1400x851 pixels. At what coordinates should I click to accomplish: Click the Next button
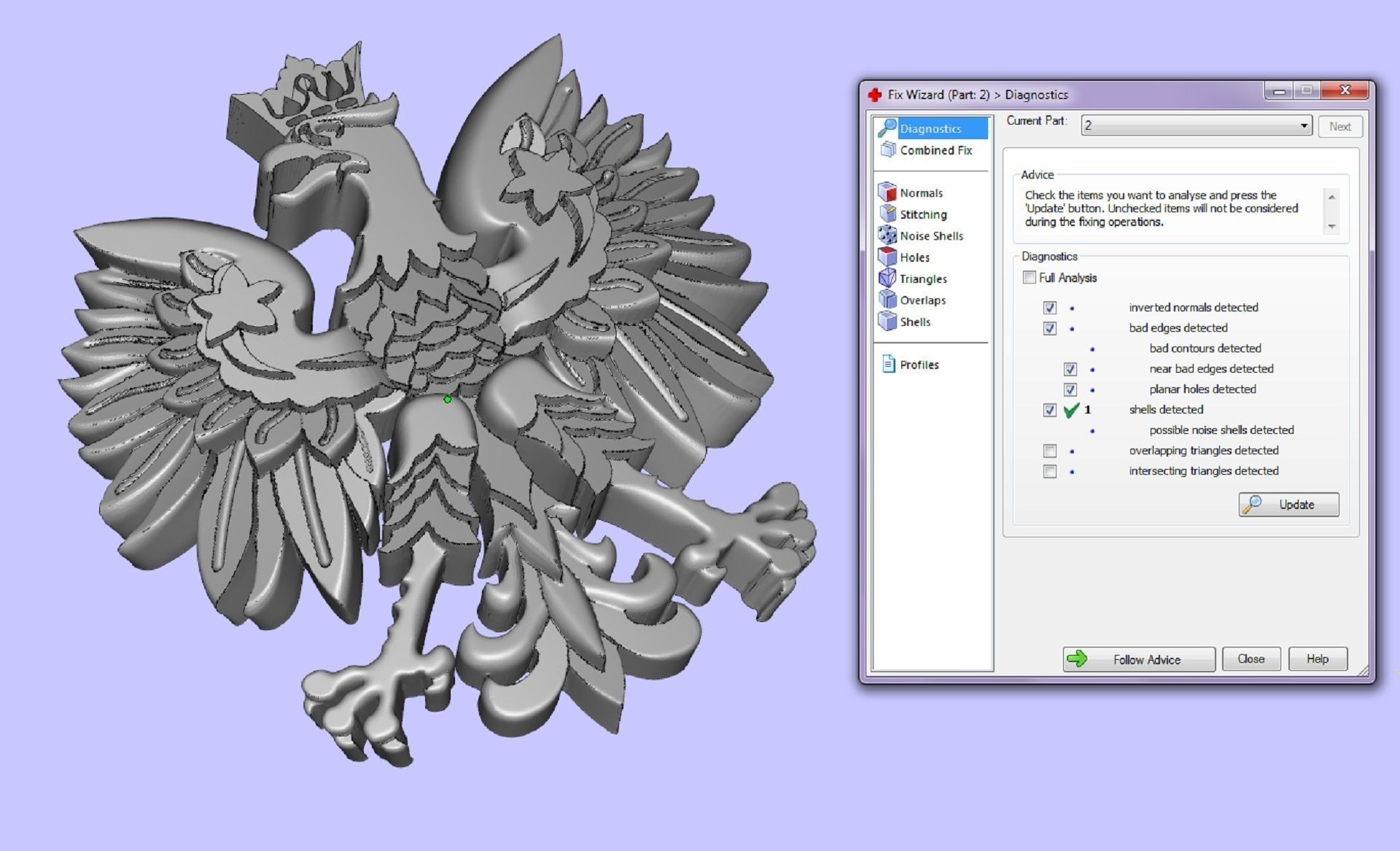[x=1340, y=126]
